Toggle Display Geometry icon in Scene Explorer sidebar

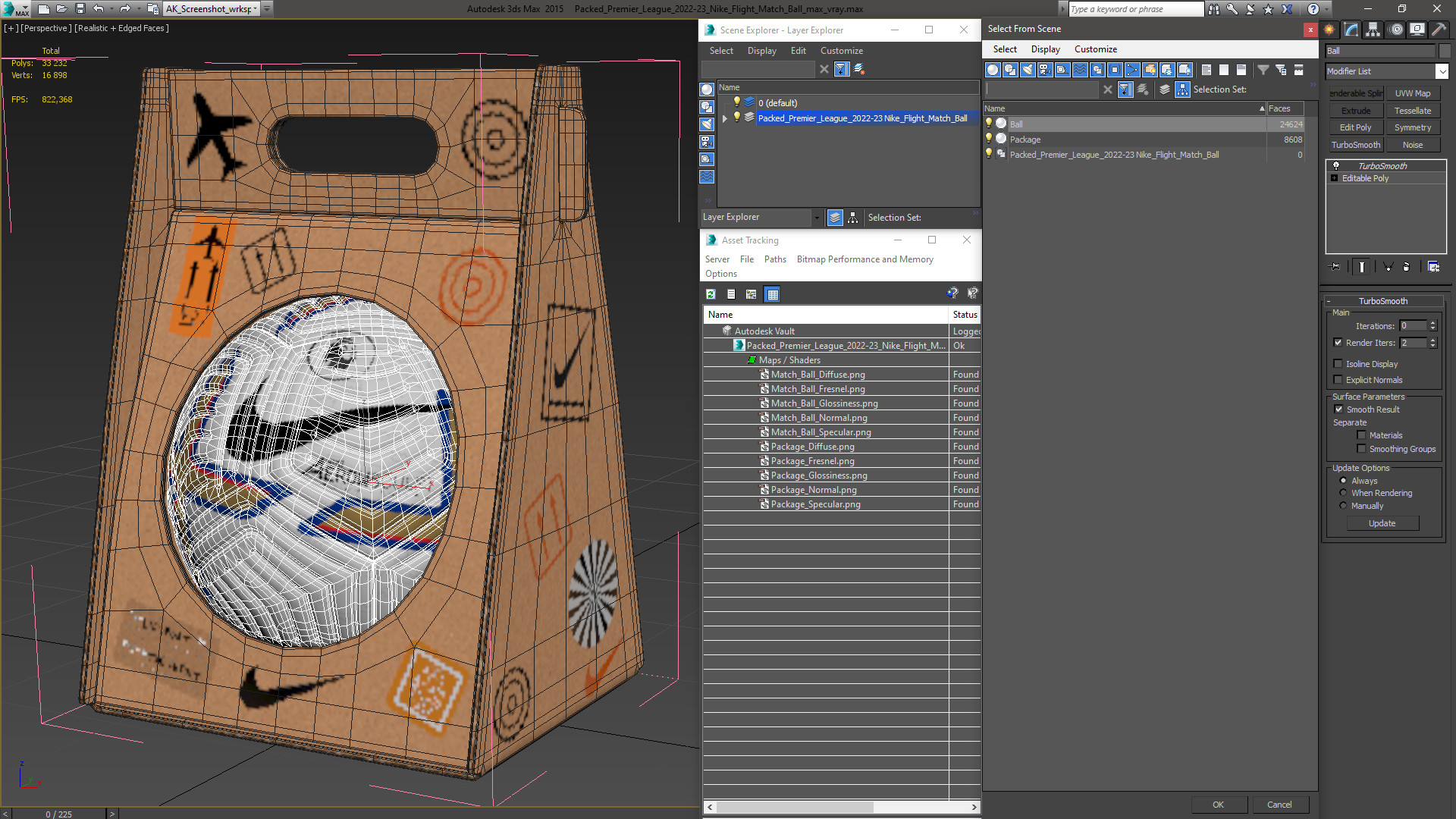(707, 89)
